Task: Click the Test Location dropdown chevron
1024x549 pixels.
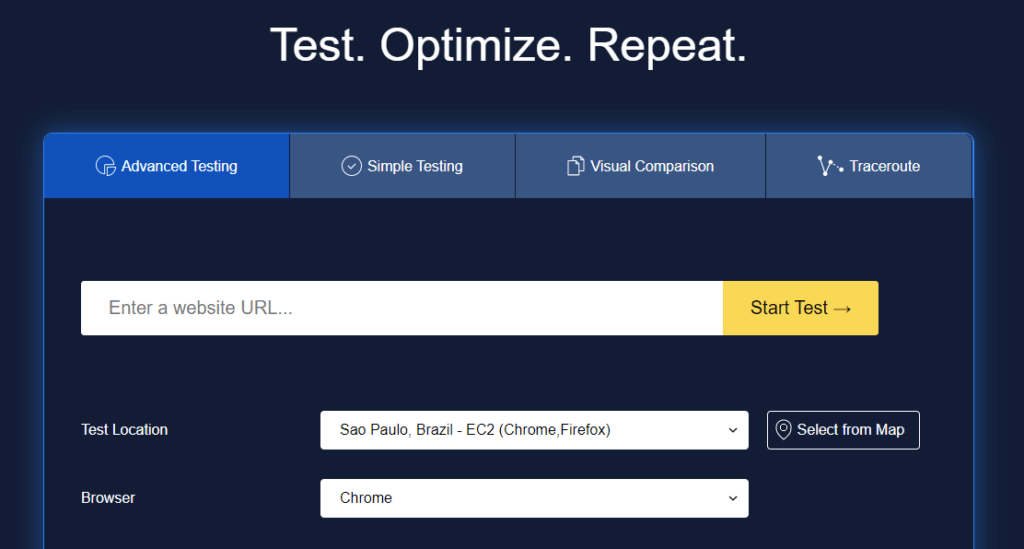Action: coord(733,430)
